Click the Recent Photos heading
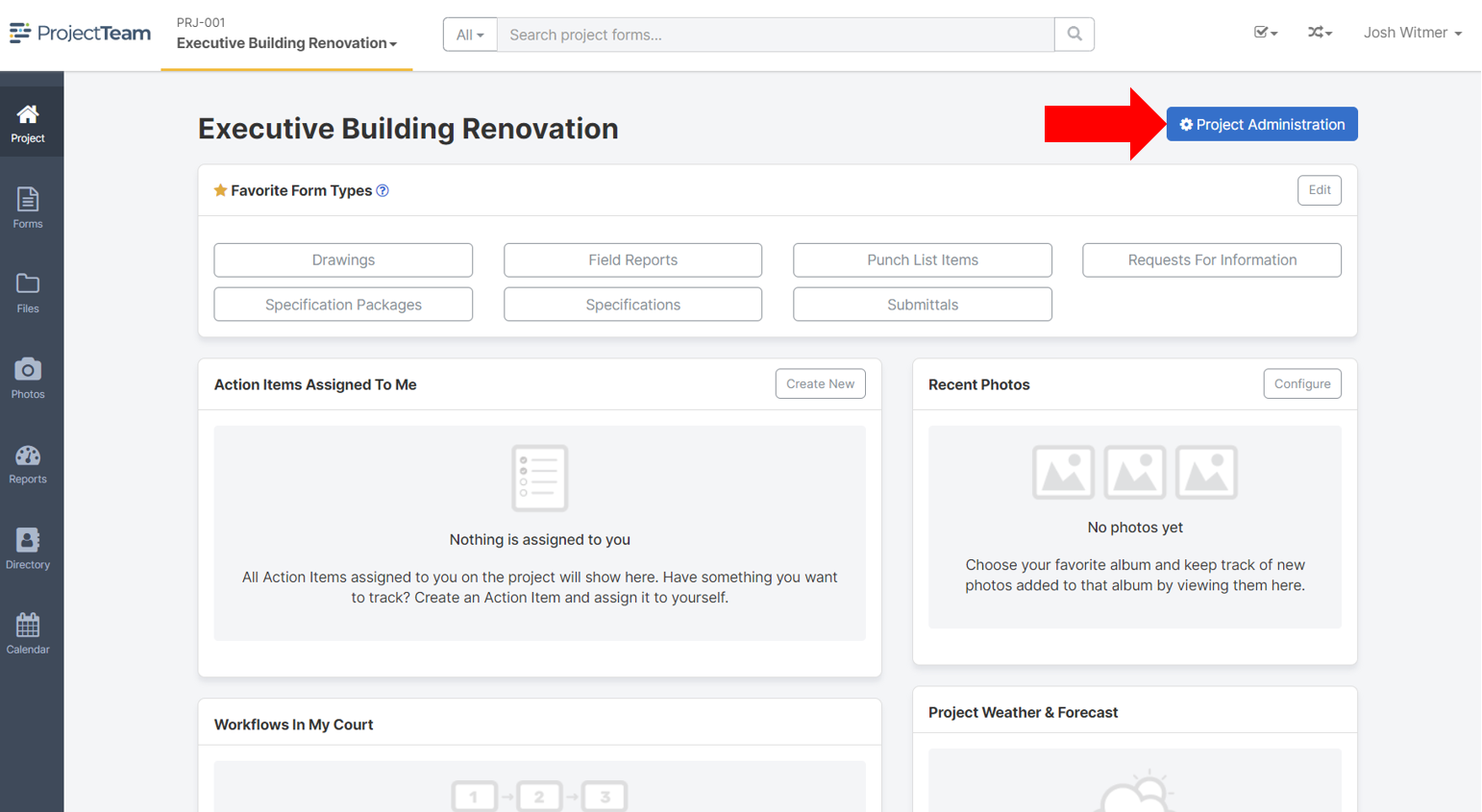The height and width of the screenshot is (812, 1482). pos(978,384)
